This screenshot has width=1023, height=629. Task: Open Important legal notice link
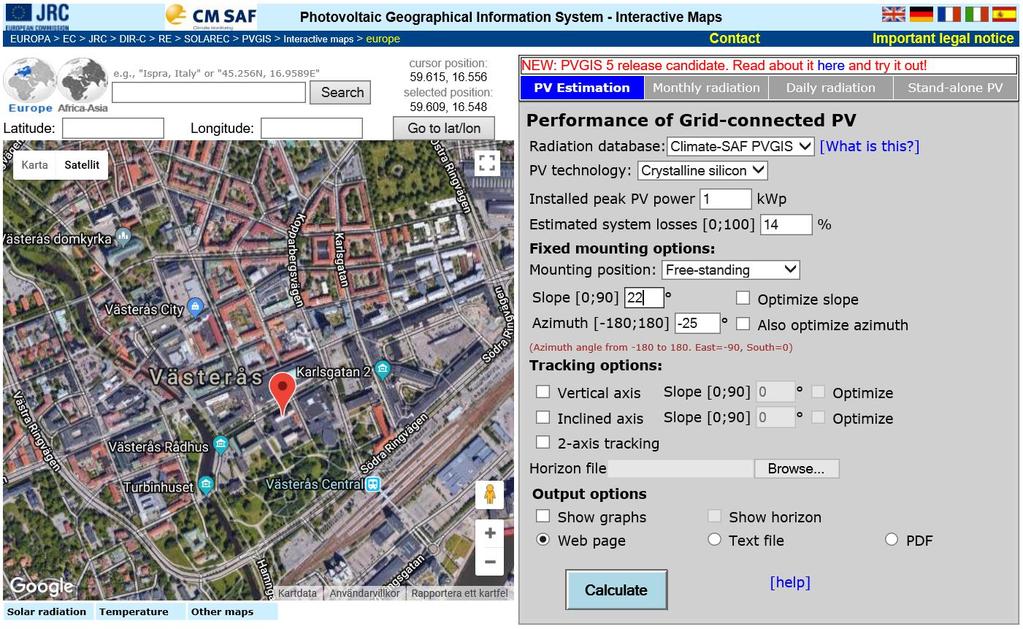point(943,38)
